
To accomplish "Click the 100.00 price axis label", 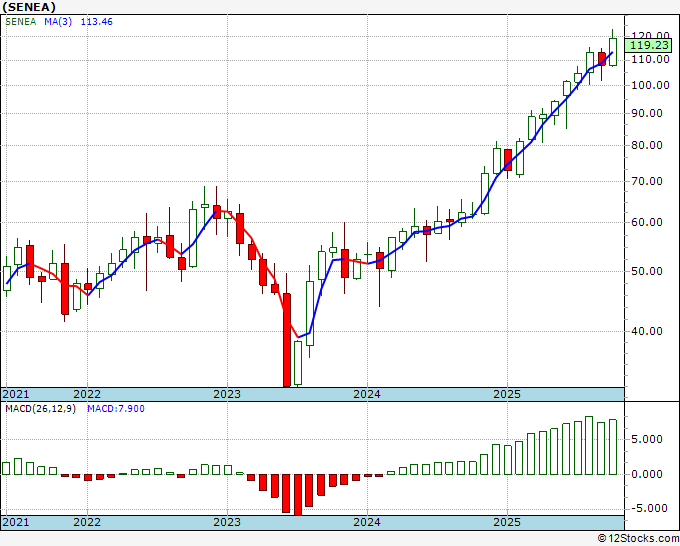I will point(651,85).
